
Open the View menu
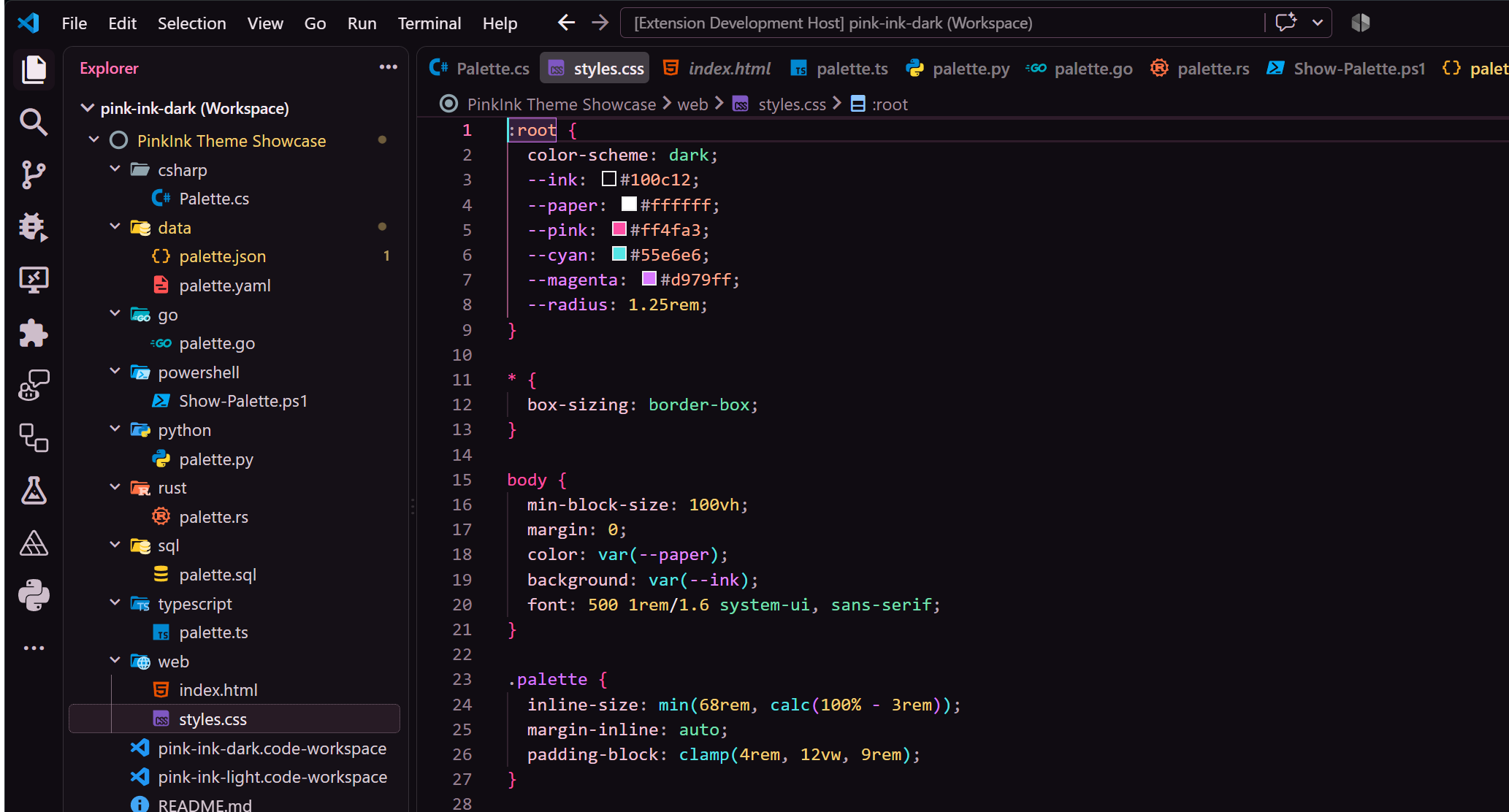pos(265,23)
